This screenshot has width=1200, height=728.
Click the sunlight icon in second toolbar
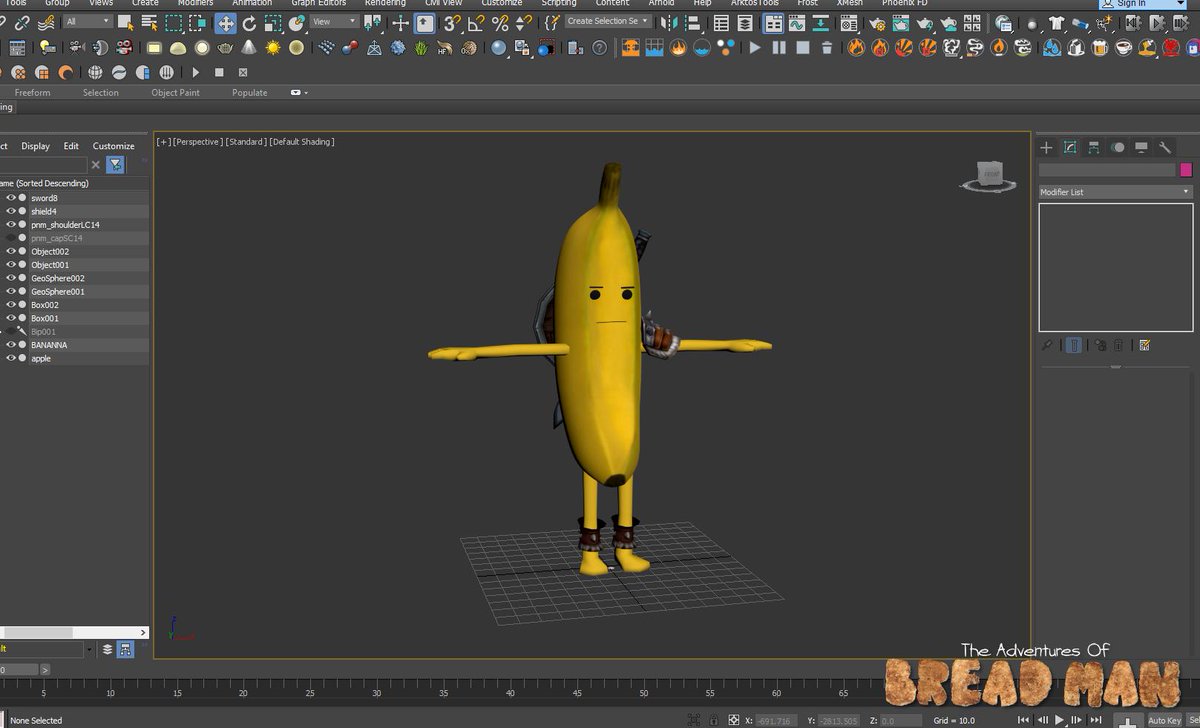pos(273,47)
